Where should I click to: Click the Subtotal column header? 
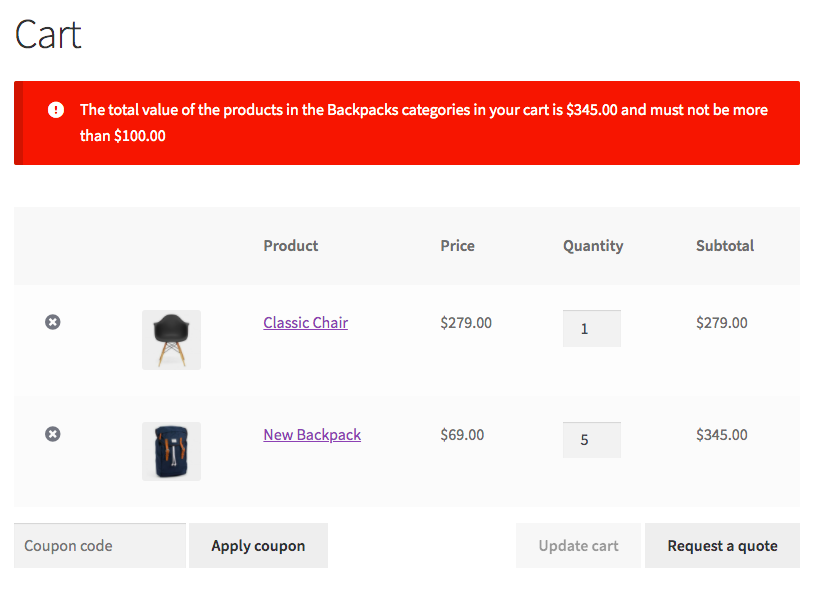[725, 246]
